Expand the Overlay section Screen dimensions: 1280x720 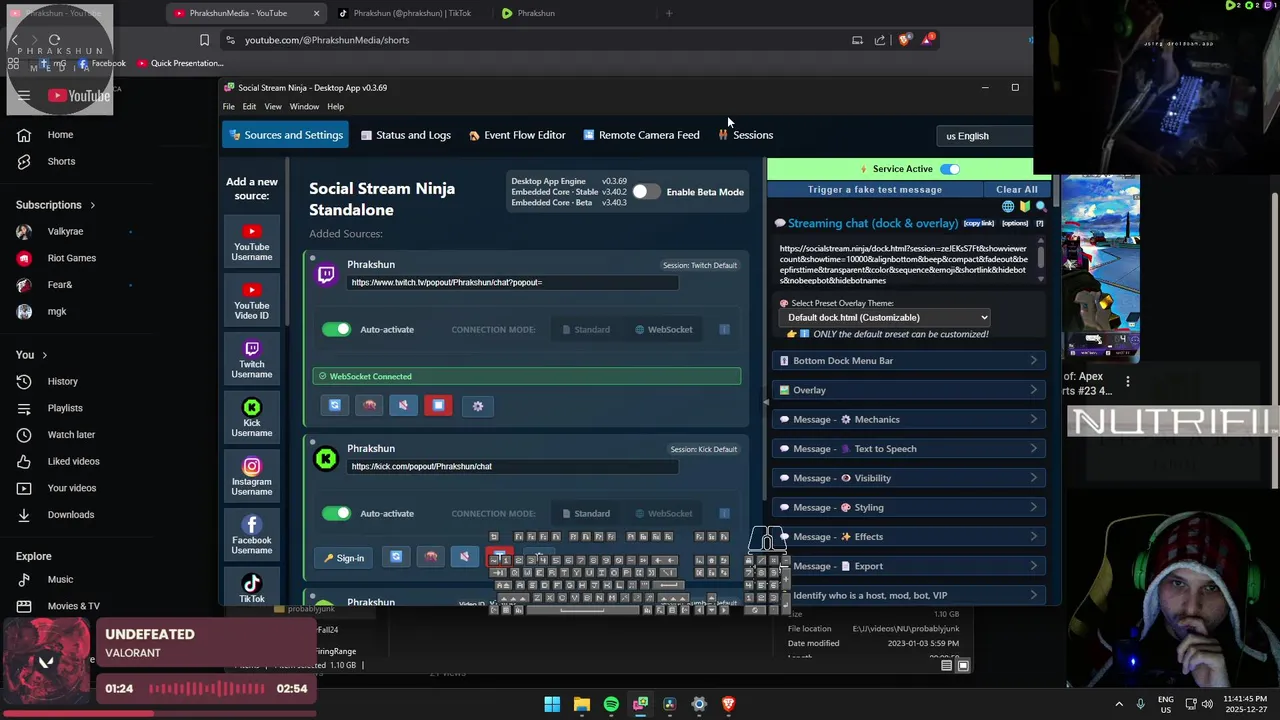tap(909, 390)
